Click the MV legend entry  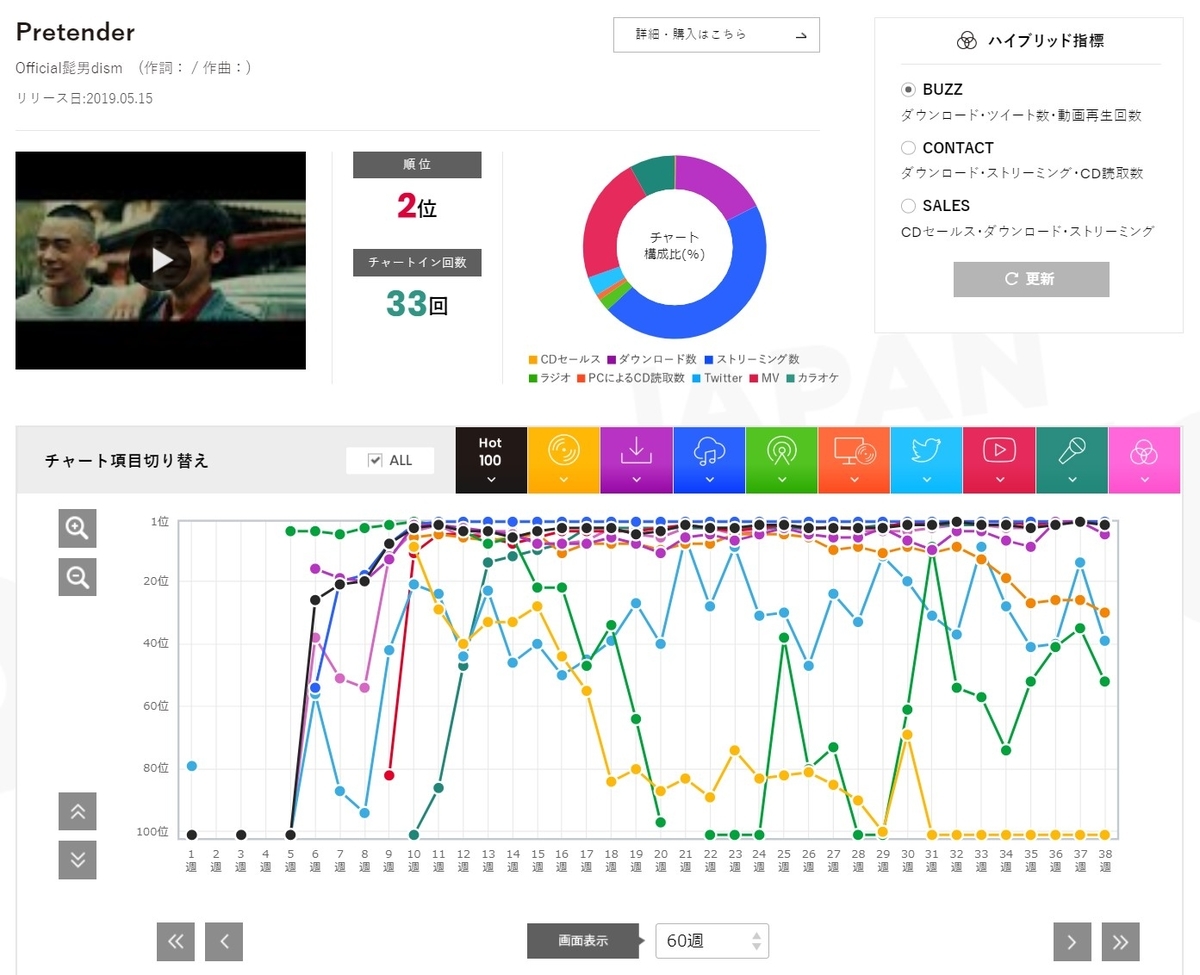pos(763,378)
